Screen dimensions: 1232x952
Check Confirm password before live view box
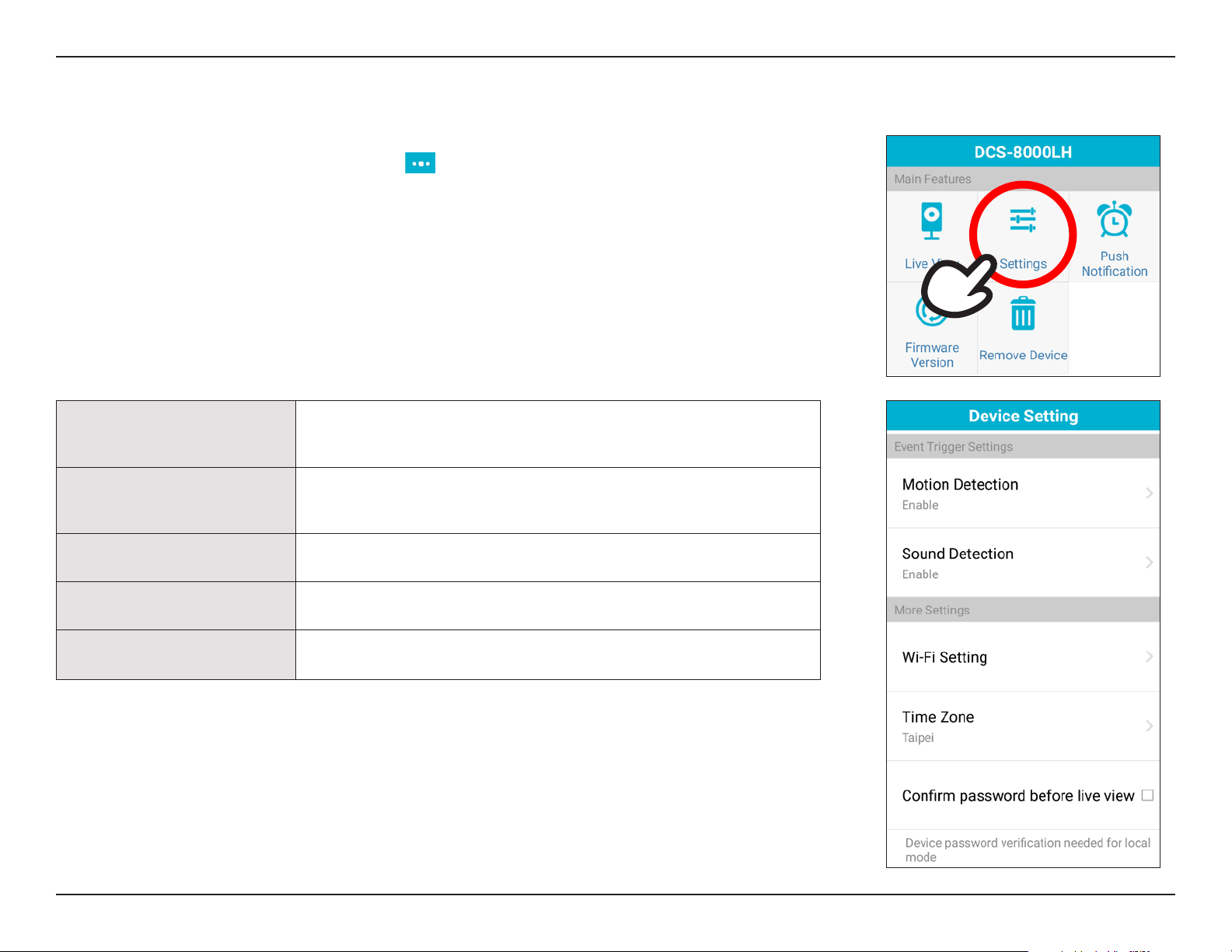(x=1147, y=795)
